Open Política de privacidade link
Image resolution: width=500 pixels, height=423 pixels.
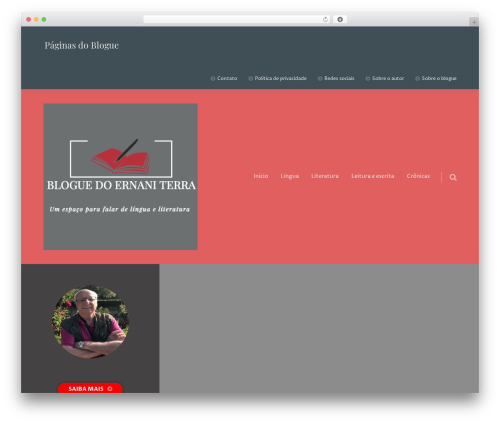coord(281,78)
